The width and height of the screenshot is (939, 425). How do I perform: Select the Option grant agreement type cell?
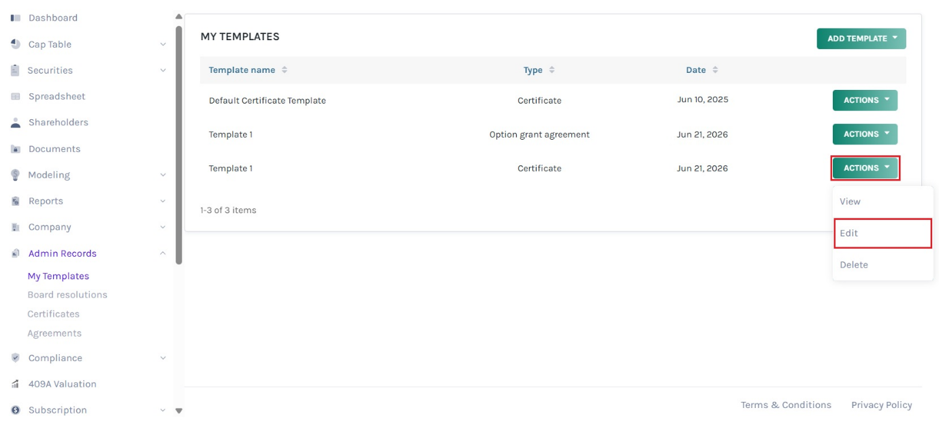(539, 135)
